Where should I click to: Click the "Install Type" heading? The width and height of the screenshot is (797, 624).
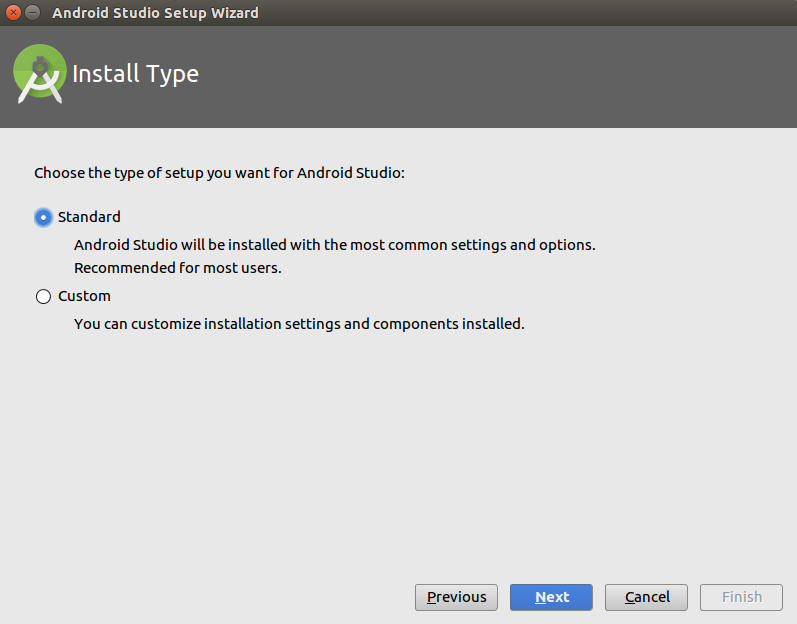135,74
